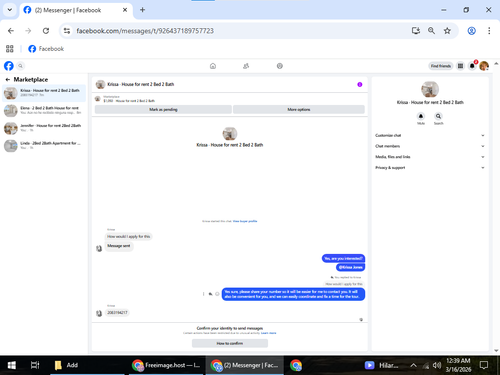Search in conversation using the magnifier icon

(x=438, y=116)
